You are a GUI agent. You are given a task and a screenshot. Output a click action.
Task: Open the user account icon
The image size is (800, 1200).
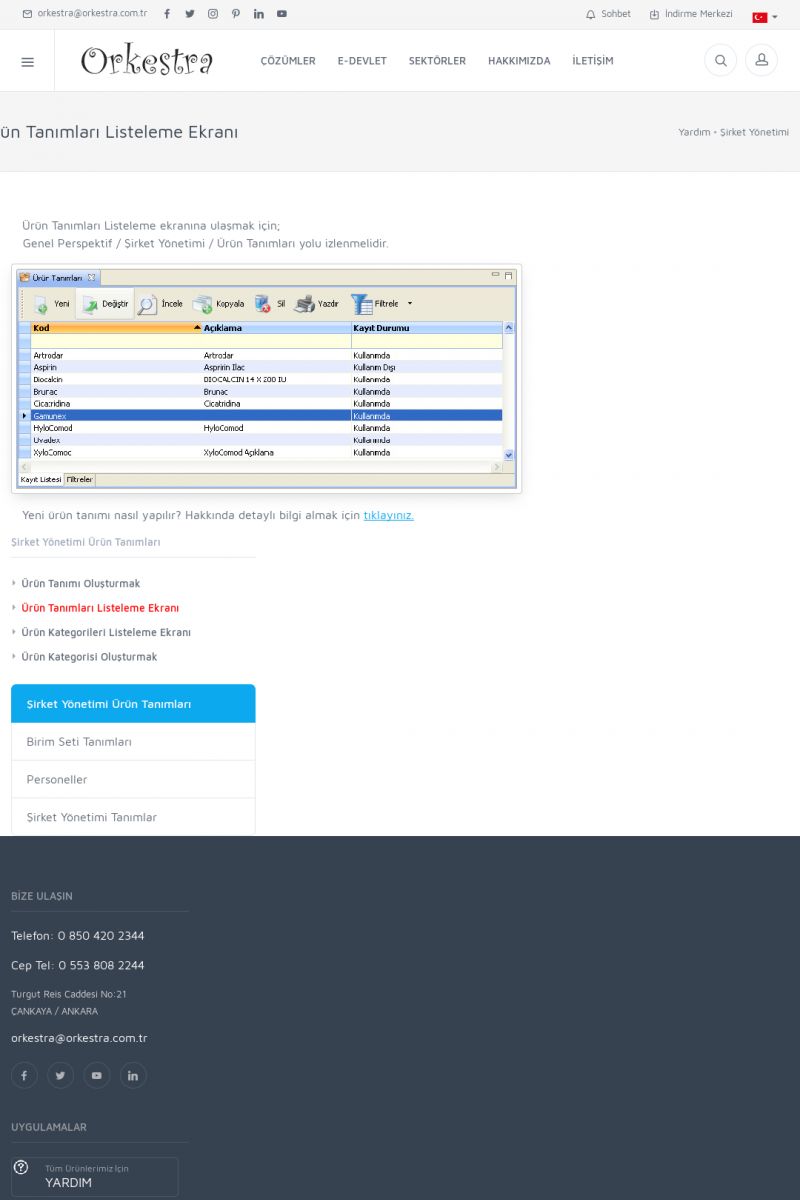761,61
